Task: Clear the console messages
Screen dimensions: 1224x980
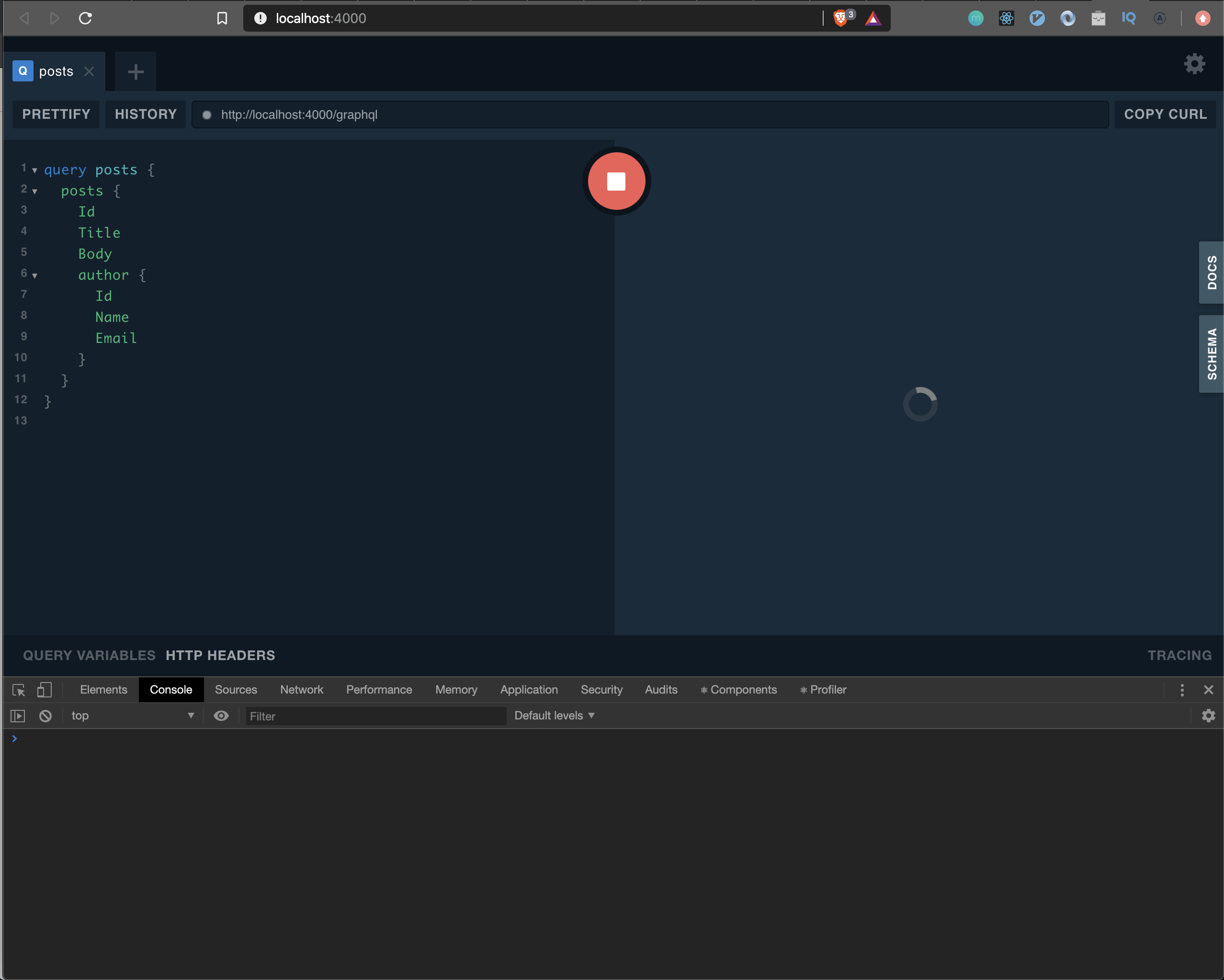Action: (45, 716)
